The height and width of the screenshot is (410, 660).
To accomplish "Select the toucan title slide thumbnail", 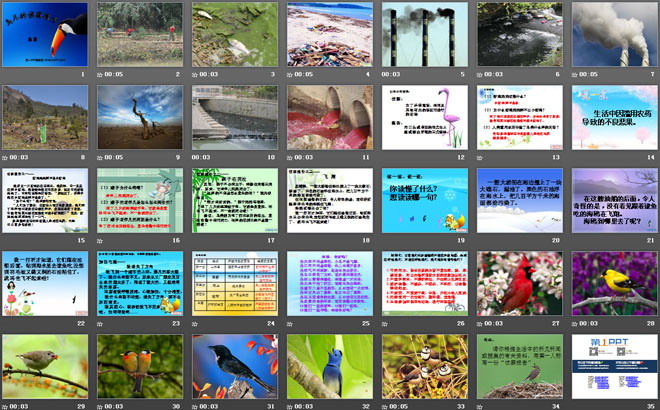I will click(43, 34).
